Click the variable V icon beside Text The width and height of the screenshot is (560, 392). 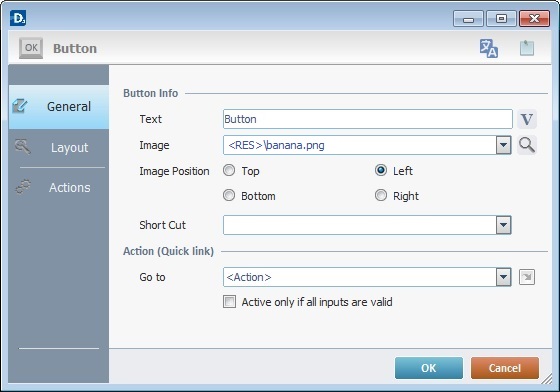pos(527,119)
